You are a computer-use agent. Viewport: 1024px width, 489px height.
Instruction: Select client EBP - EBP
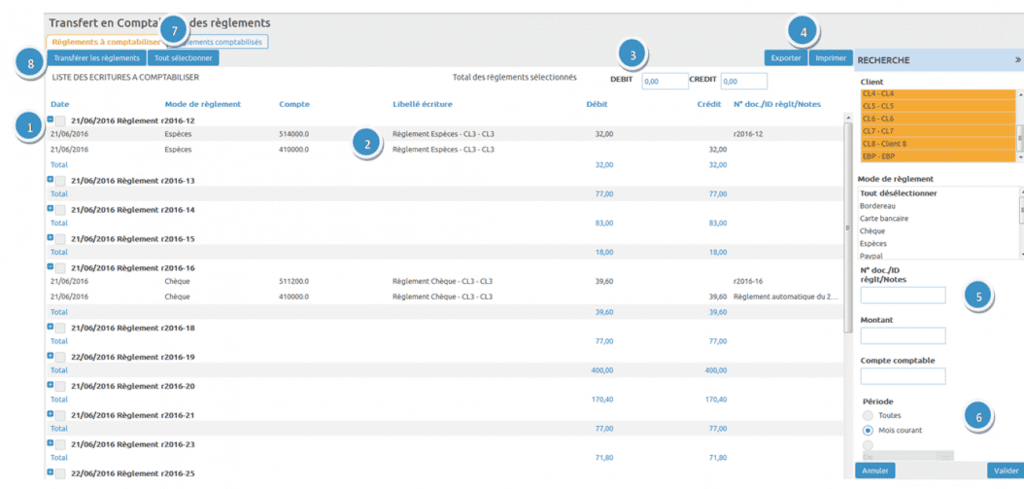pyautogui.click(x=938, y=156)
